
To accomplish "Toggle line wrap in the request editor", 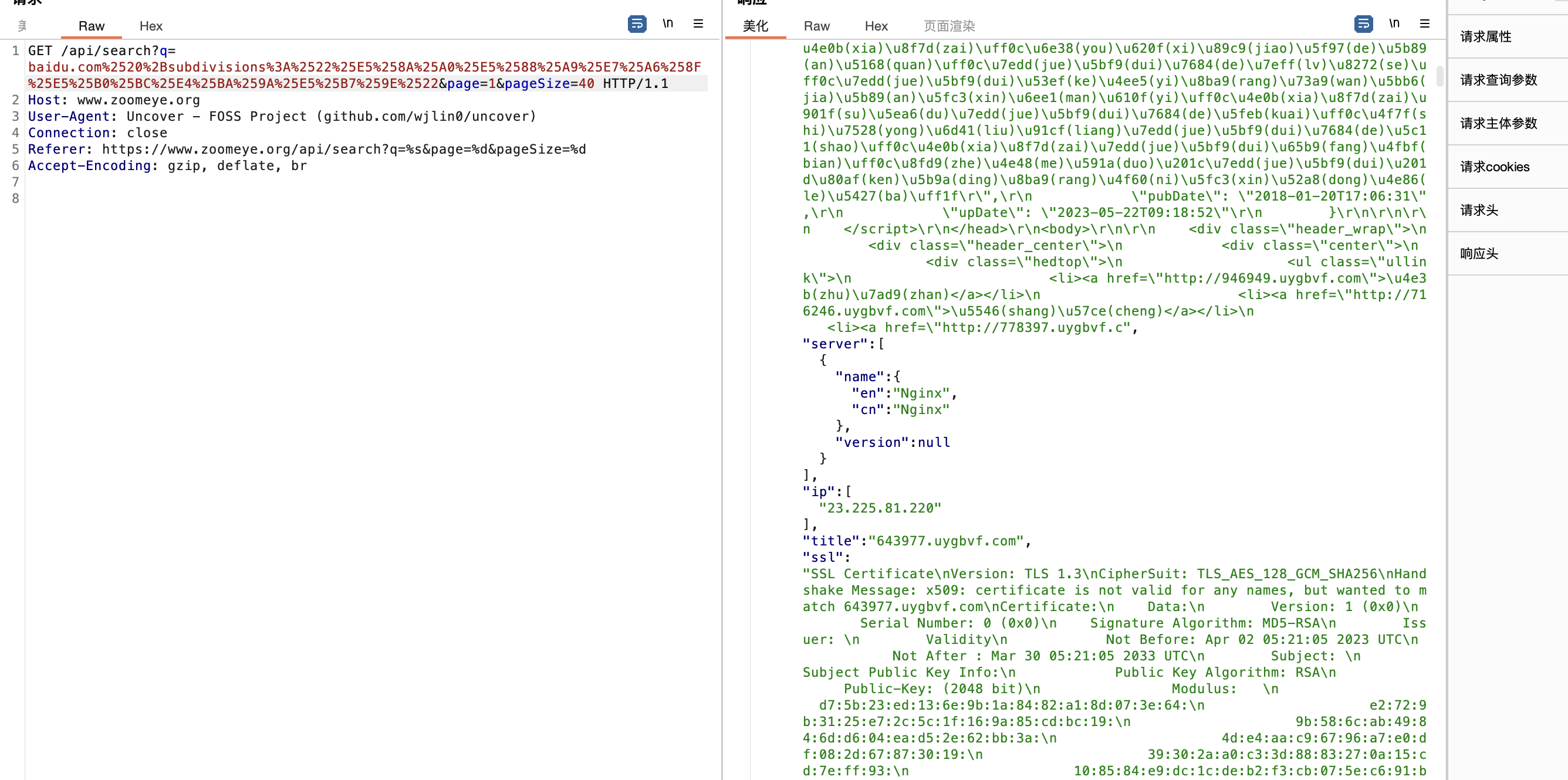I will click(x=637, y=23).
